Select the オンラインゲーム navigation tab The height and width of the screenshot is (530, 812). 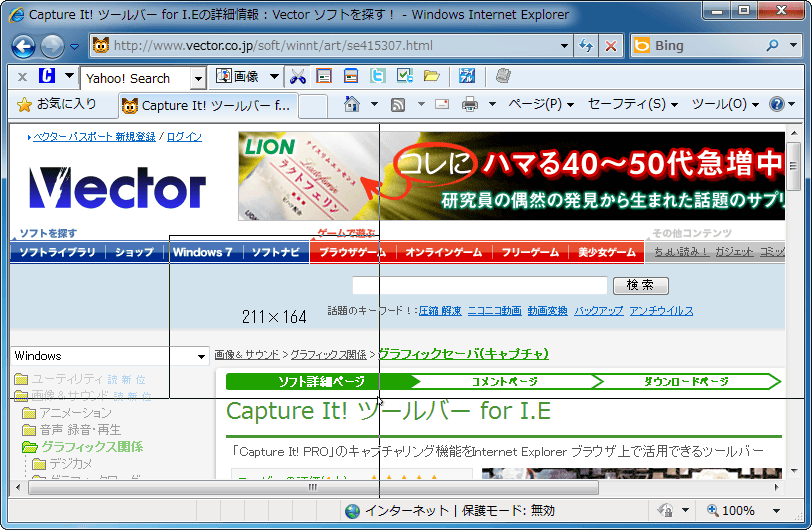coord(443,252)
